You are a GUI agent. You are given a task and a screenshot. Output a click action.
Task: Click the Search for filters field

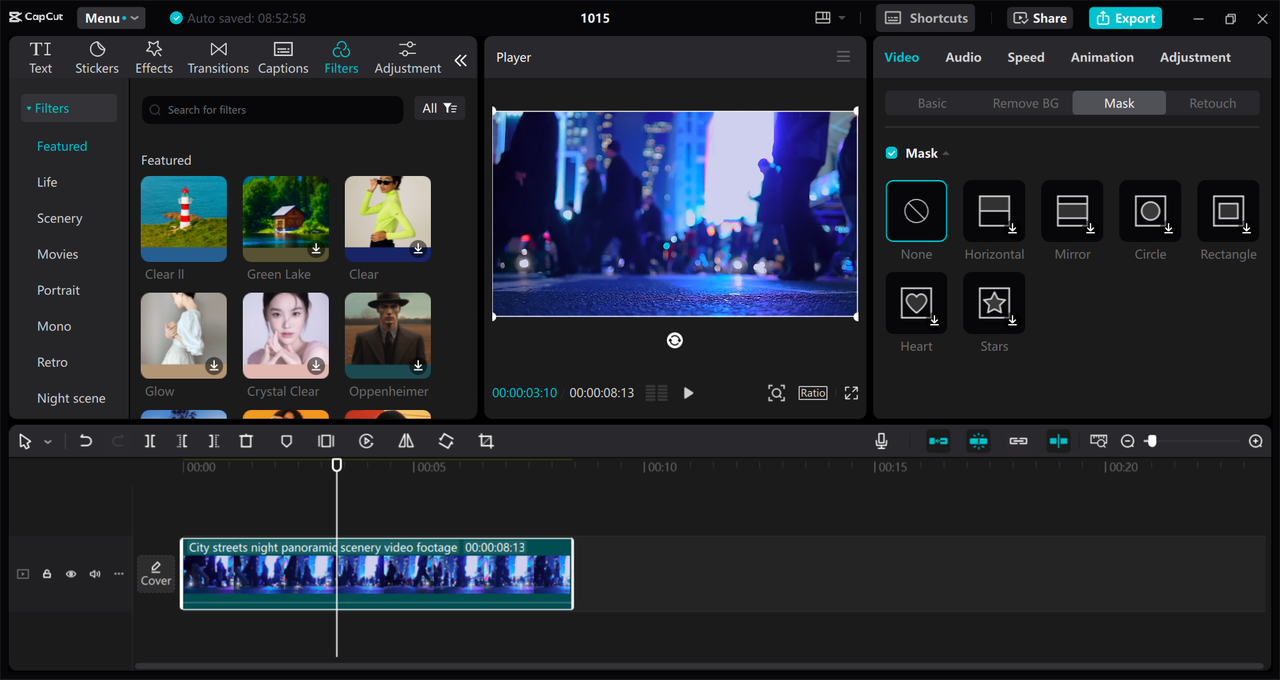coord(272,109)
